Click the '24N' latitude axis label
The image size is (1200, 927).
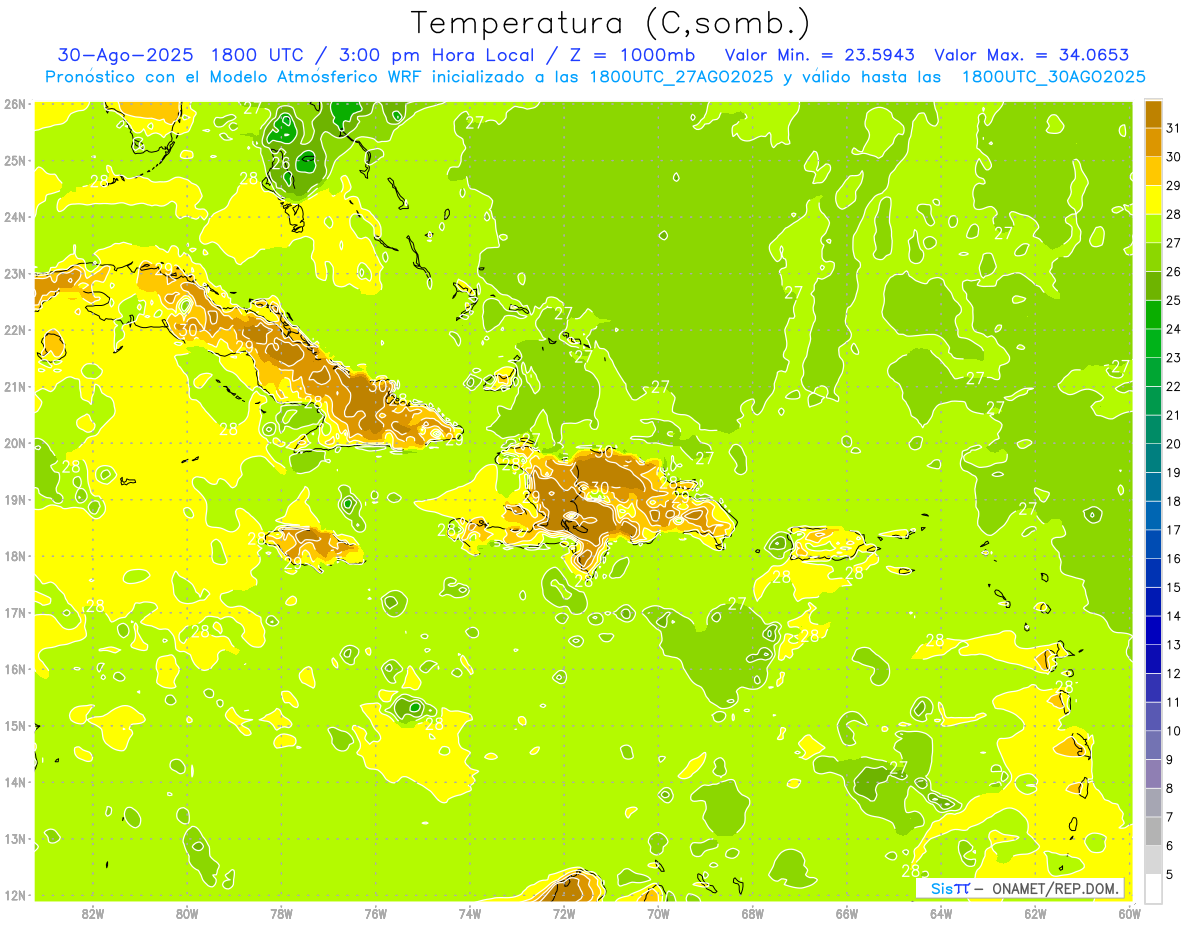14,217
